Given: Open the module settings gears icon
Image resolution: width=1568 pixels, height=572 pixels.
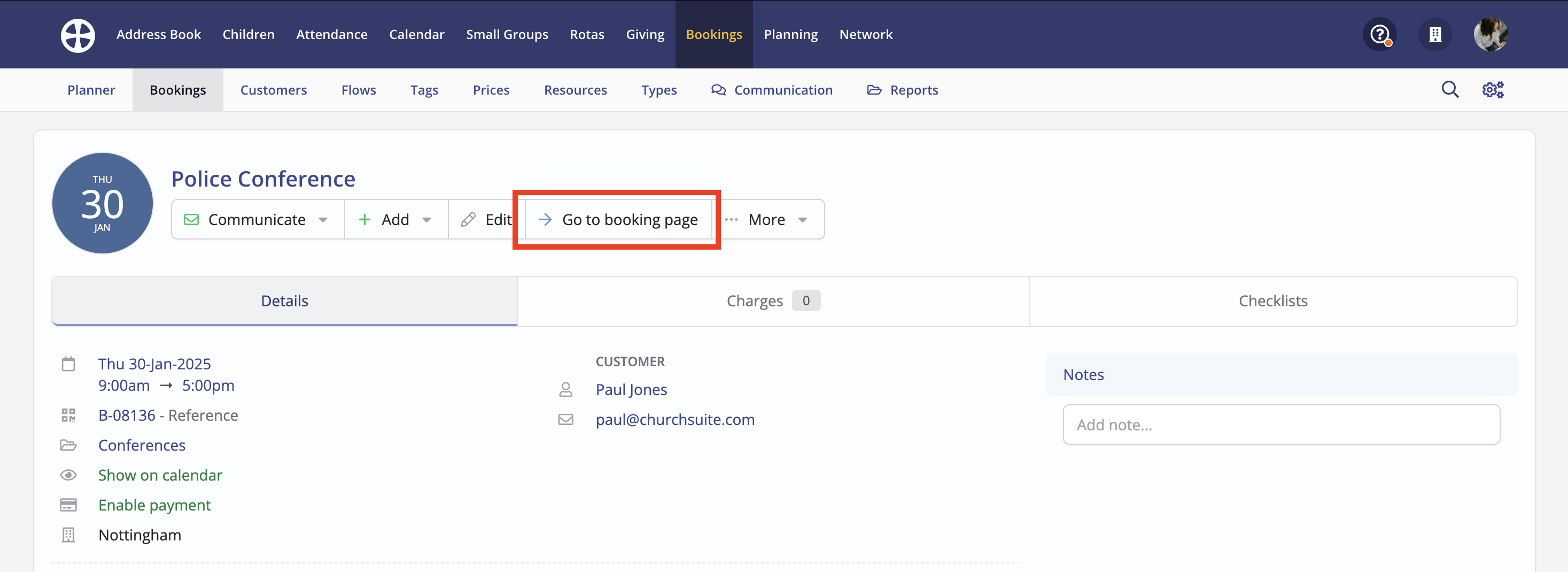Looking at the screenshot, I should (x=1493, y=90).
